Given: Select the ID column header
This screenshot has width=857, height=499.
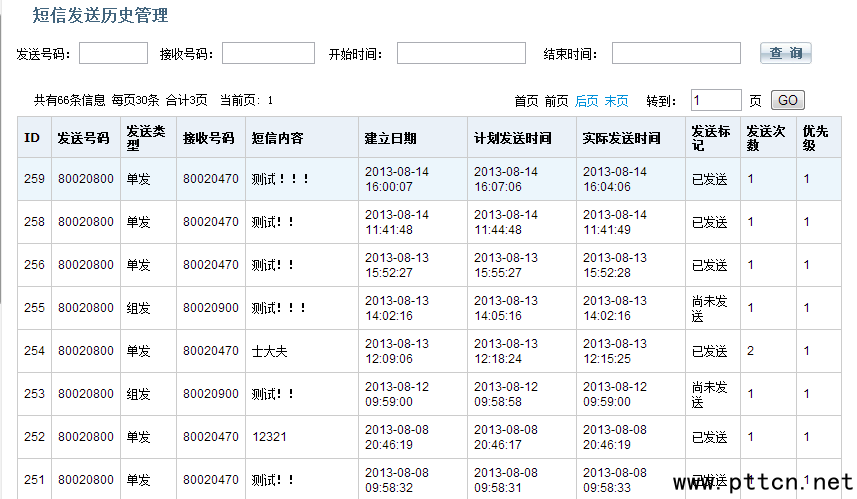Looking at the screenshot, I should coord(32,138).
